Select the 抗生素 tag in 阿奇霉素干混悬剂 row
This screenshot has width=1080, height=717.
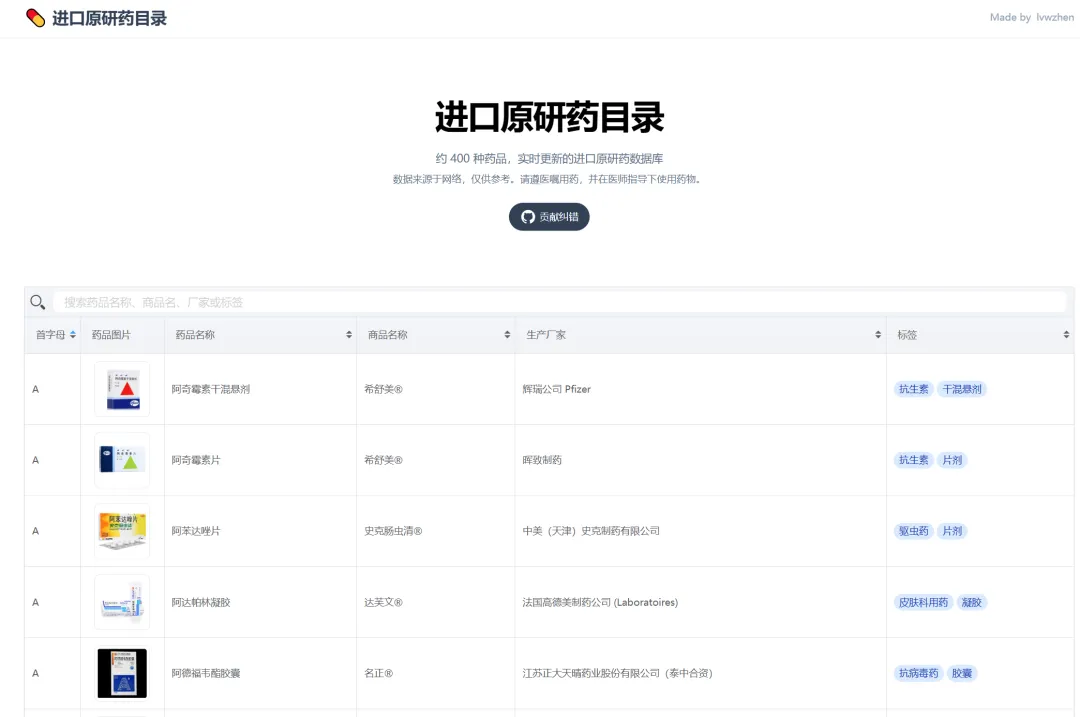coord(913,389)
